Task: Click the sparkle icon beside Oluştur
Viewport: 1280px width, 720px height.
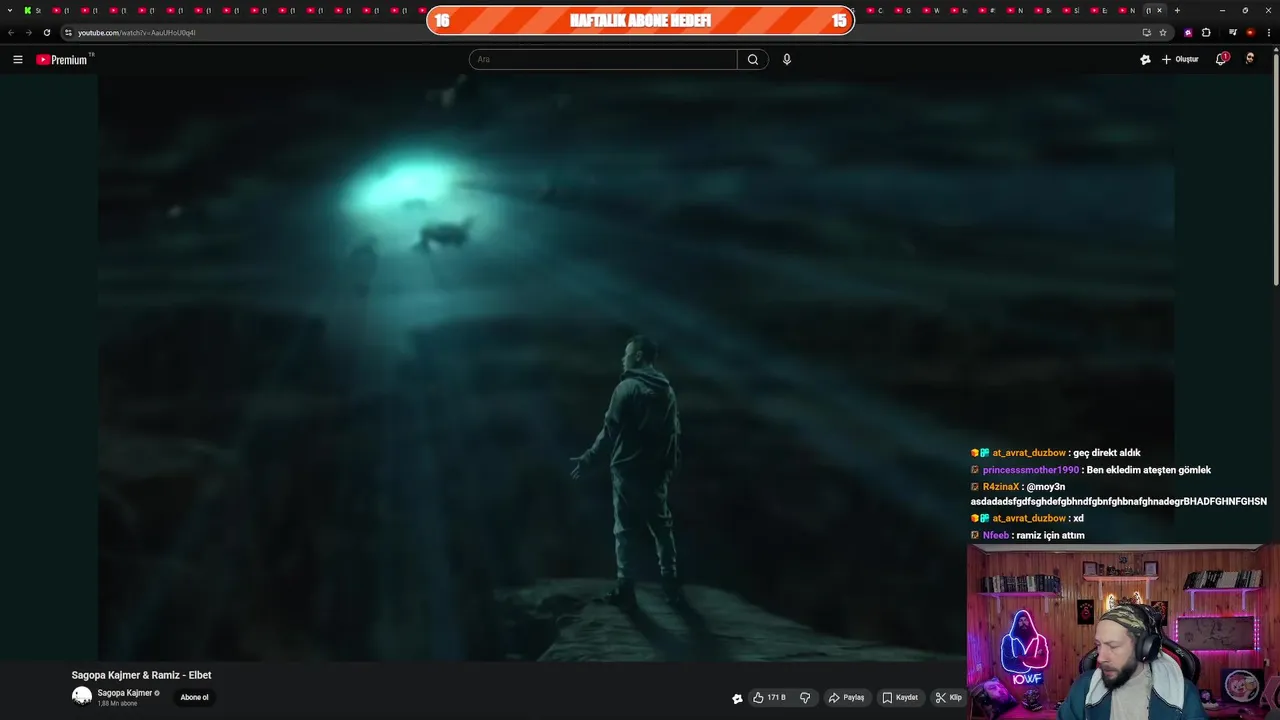Action: 1145,59
